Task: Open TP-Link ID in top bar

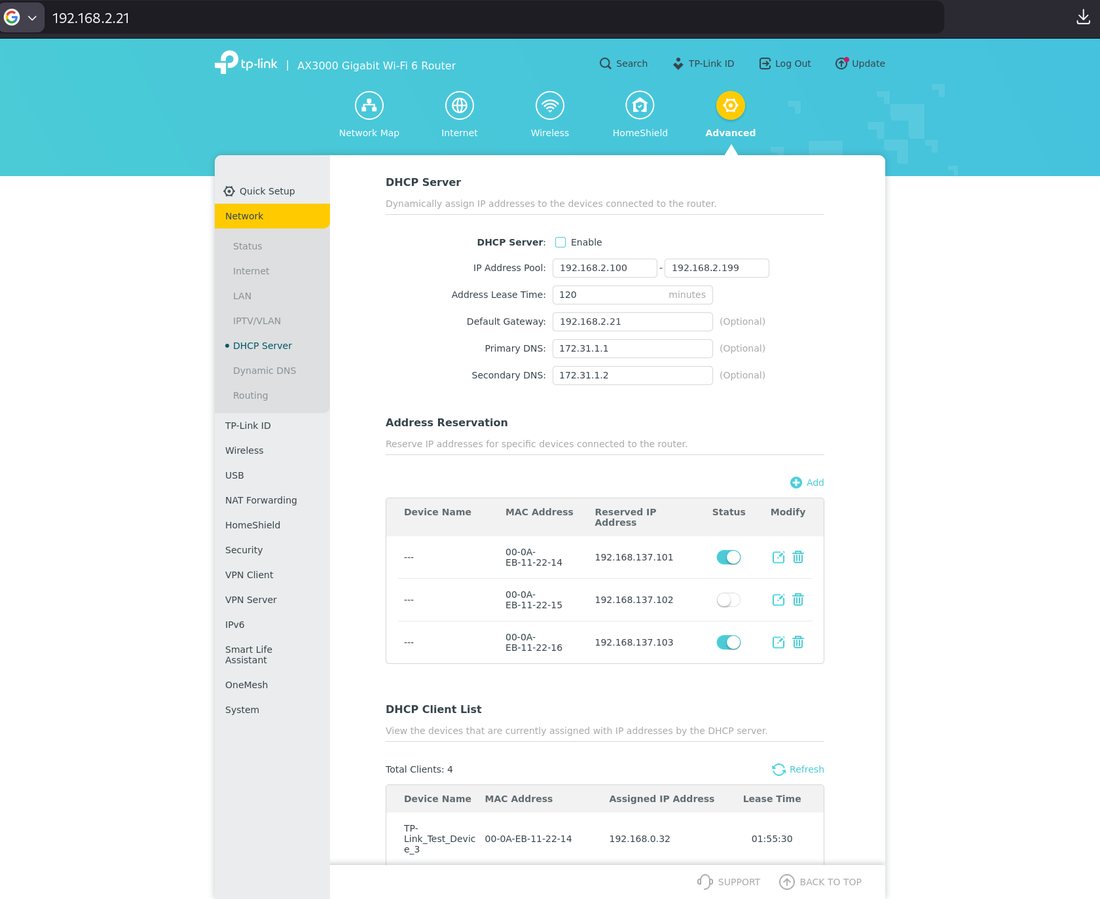Action: pyautogui.click(x=704, y=64)
